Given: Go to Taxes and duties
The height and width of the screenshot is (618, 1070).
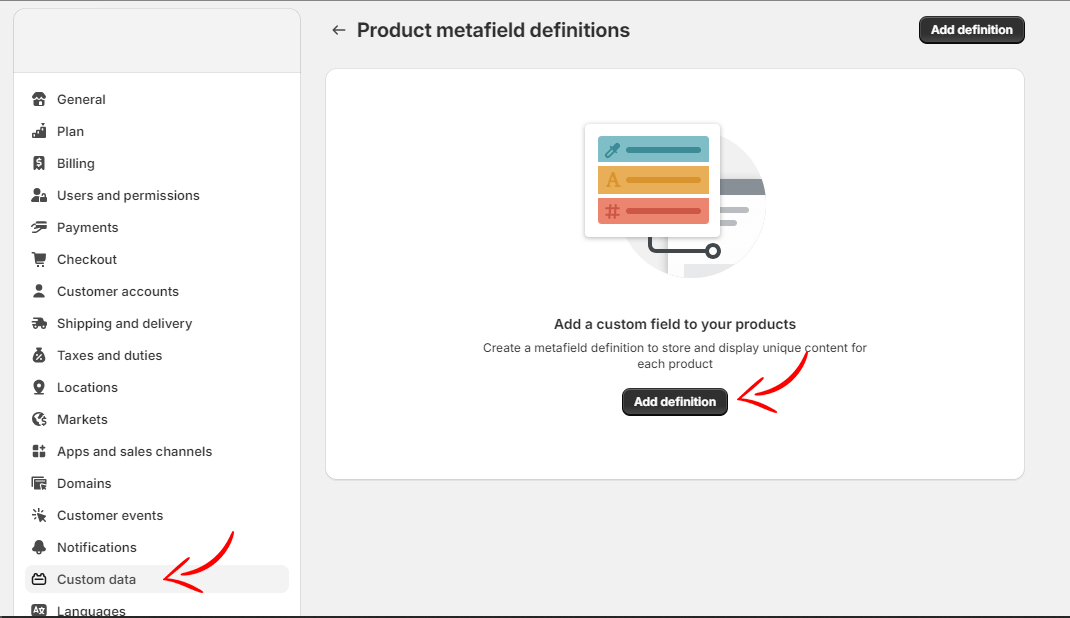Looking at the screenshot, I should pyautogui.click(x=109, y=355).
